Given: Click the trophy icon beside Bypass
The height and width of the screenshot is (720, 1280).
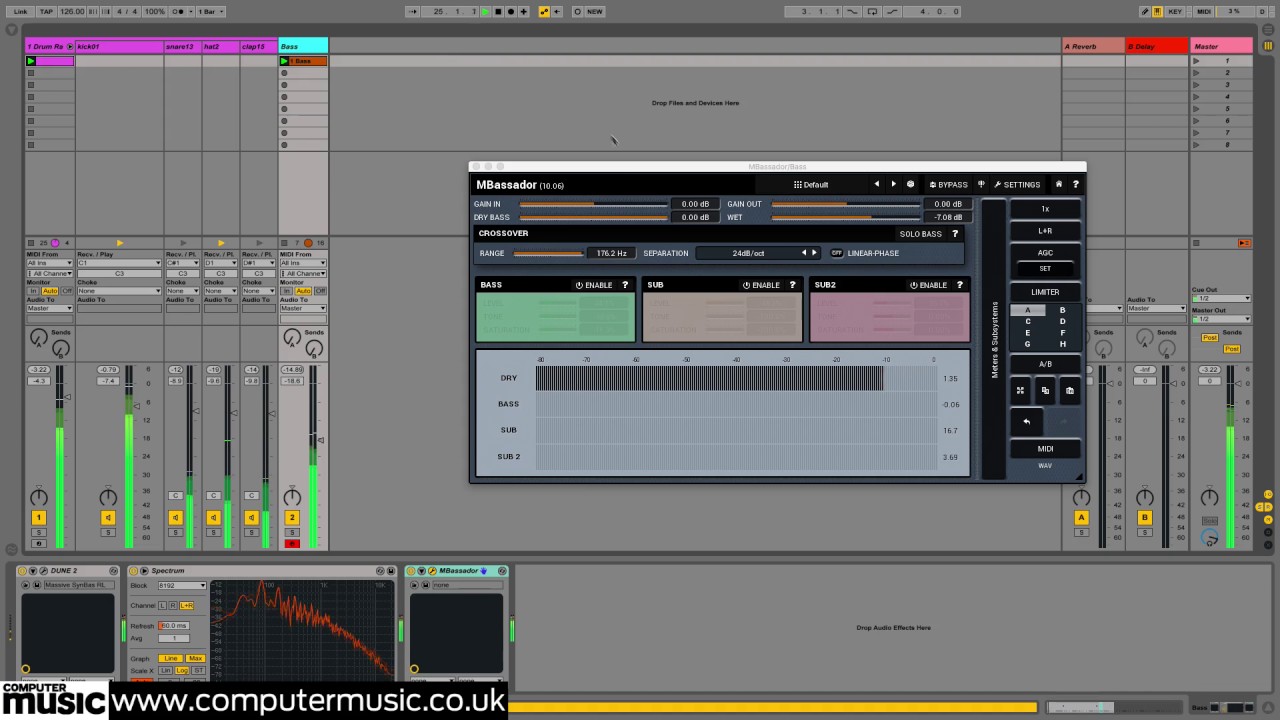Looking at the screenshot, I should pyautogui.click(x=981, y=184).
